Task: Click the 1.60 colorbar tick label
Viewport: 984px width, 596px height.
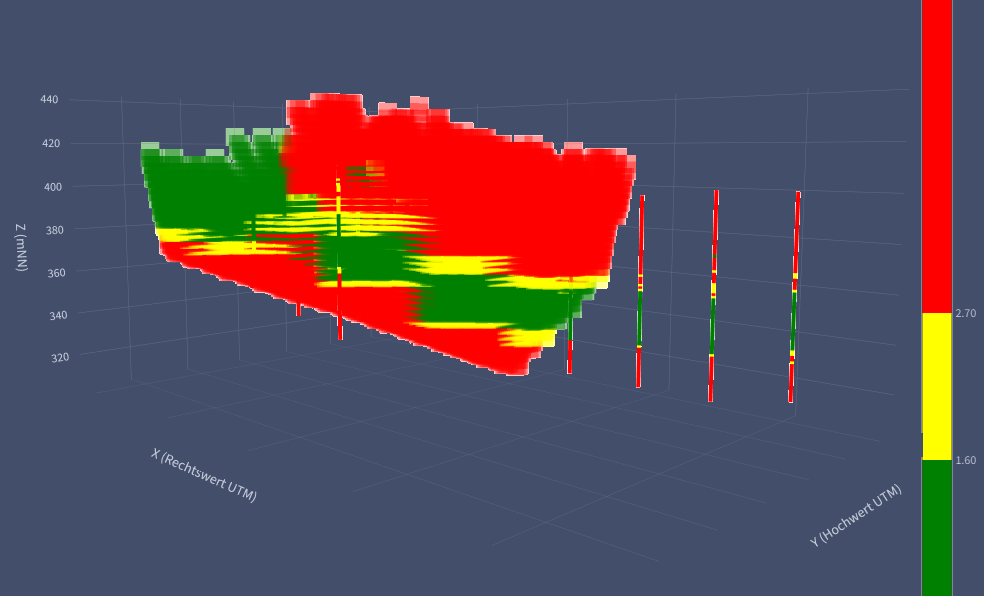Action: tap(966, 460)
